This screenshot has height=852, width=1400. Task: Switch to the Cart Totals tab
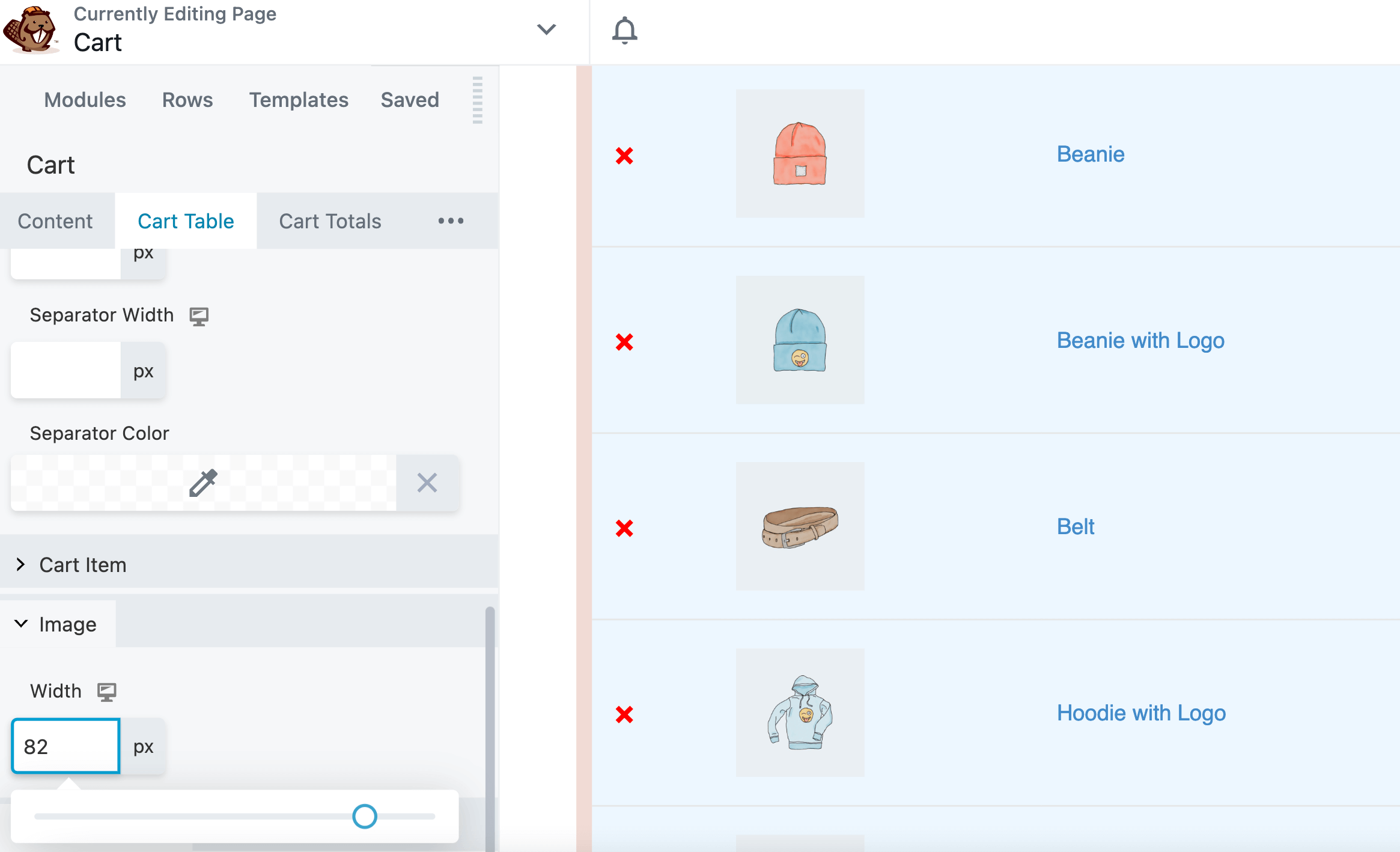[330, 219]
